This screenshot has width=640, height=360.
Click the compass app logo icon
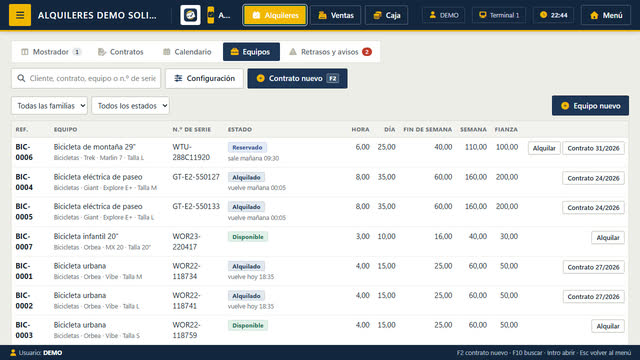pos(190,15)
